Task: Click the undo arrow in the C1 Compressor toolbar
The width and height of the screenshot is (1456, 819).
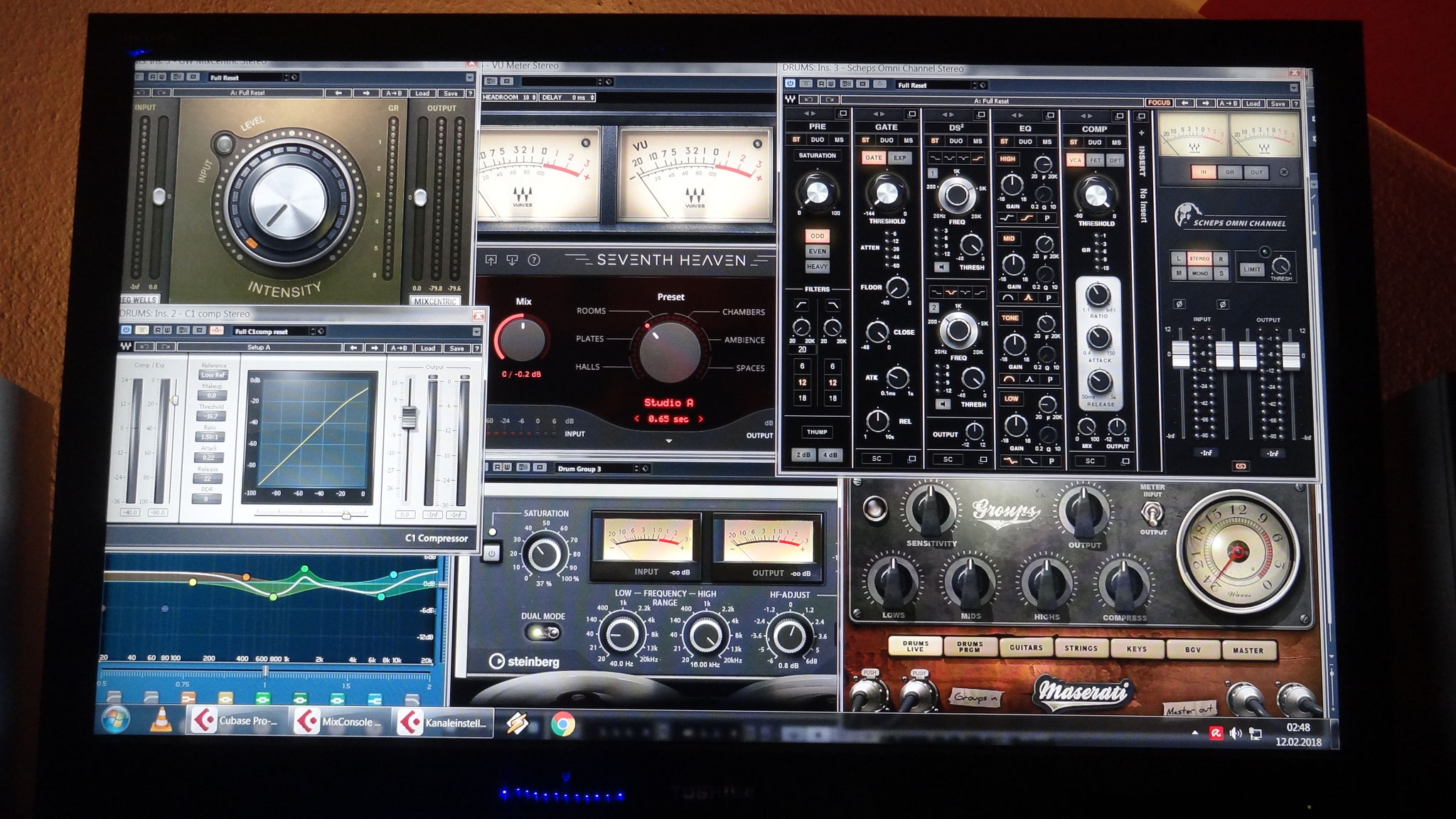Action: (x=144, y=347)
